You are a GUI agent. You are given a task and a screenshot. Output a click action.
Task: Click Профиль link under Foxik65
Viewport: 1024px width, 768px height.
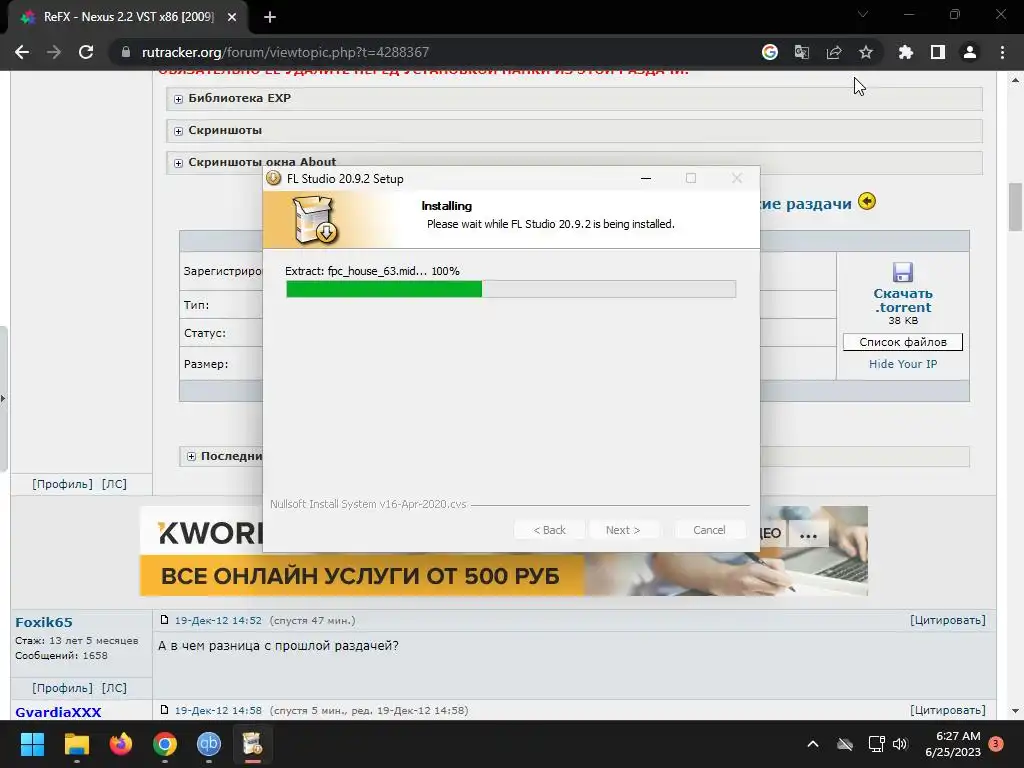62,688
